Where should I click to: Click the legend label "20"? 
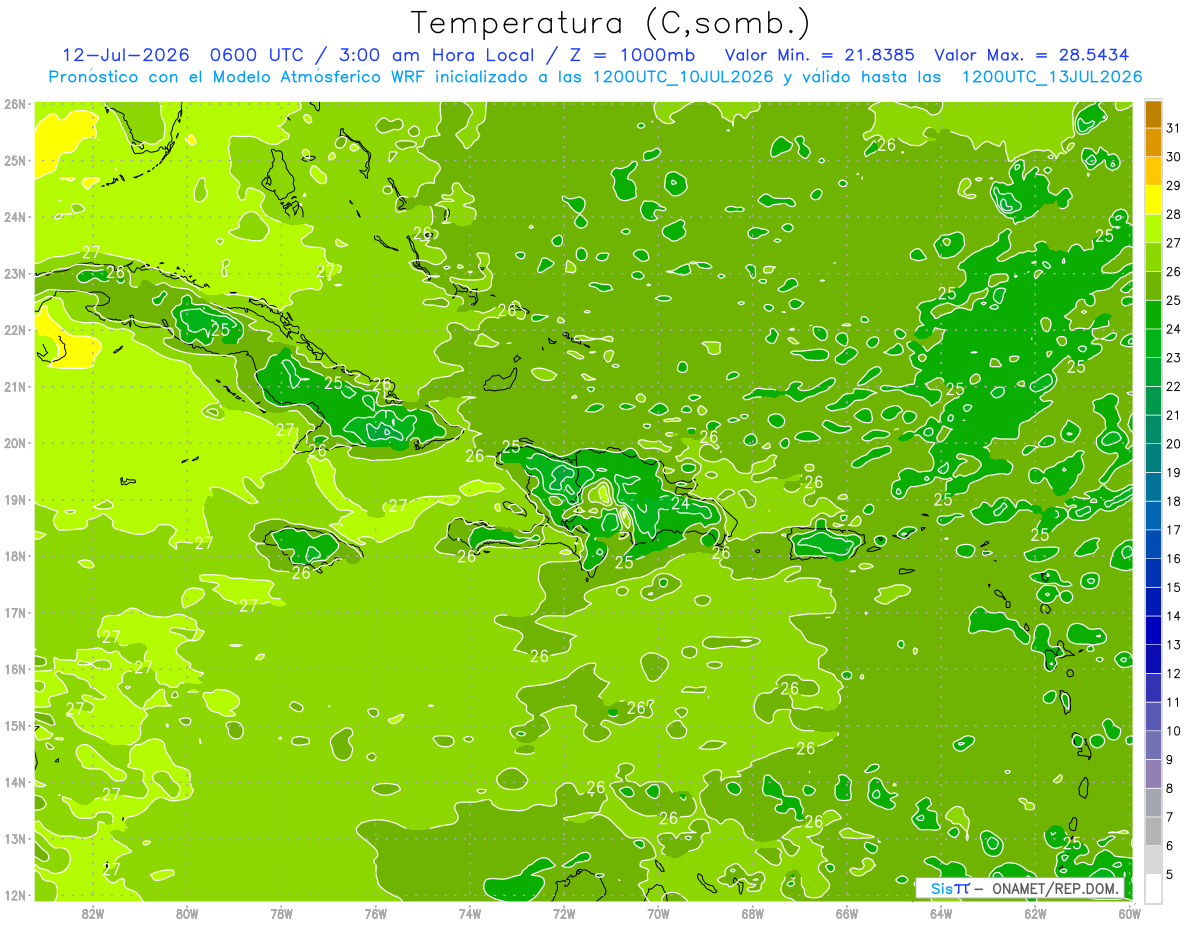1173,444
